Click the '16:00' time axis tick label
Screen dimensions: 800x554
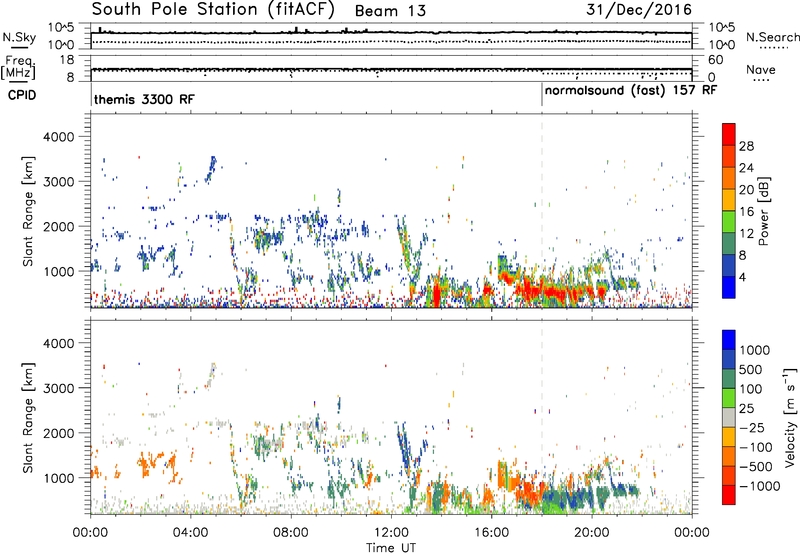(491, 533)
